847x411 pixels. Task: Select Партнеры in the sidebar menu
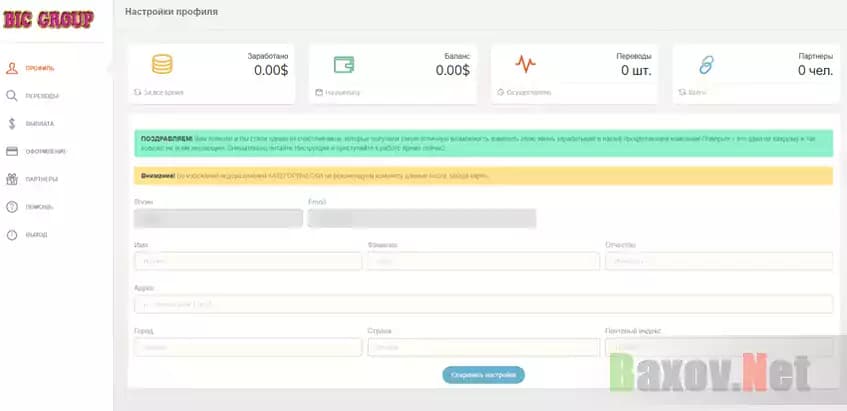click(x=42, y=180)
